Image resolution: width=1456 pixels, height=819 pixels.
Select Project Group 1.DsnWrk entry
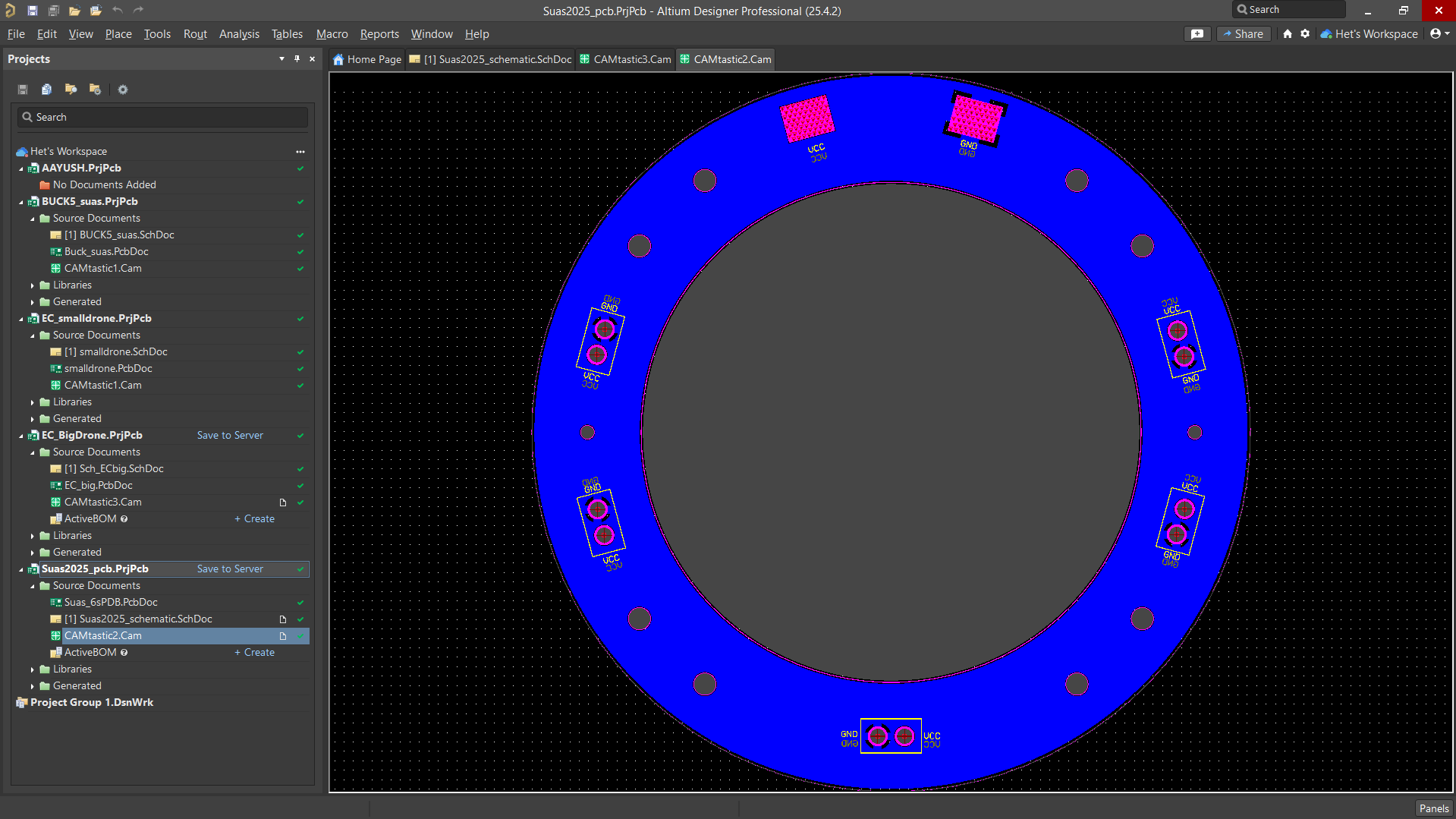click(x=92, y=702)
